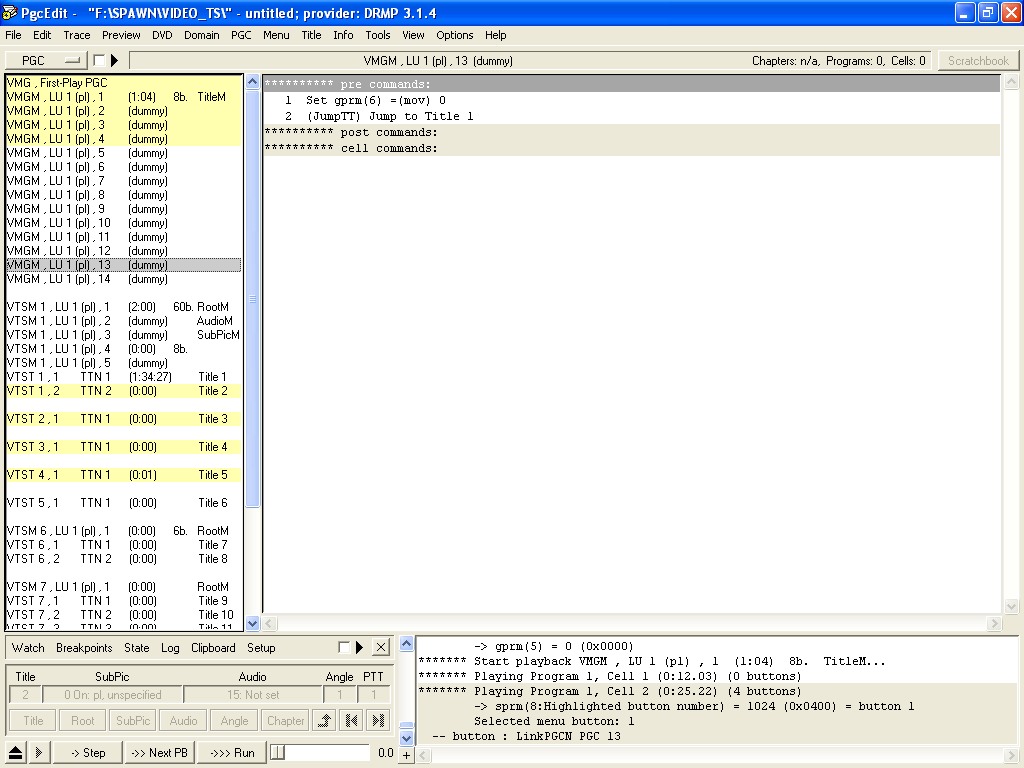
Task: Select VTSM 6 LU 1, 1 RootM row
Action: pos(123,531)
